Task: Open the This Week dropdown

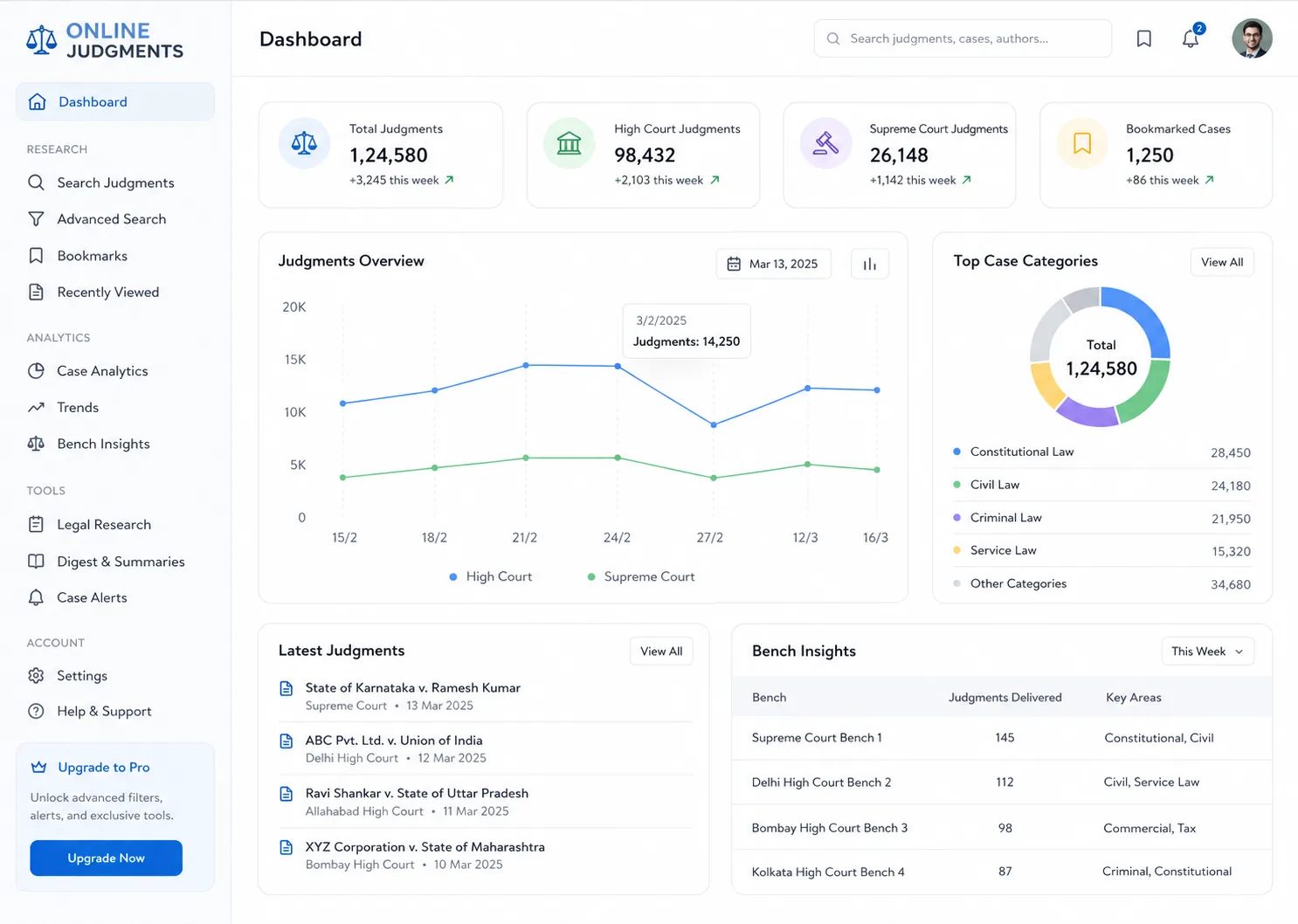Action: click(x=1207, y=652)
